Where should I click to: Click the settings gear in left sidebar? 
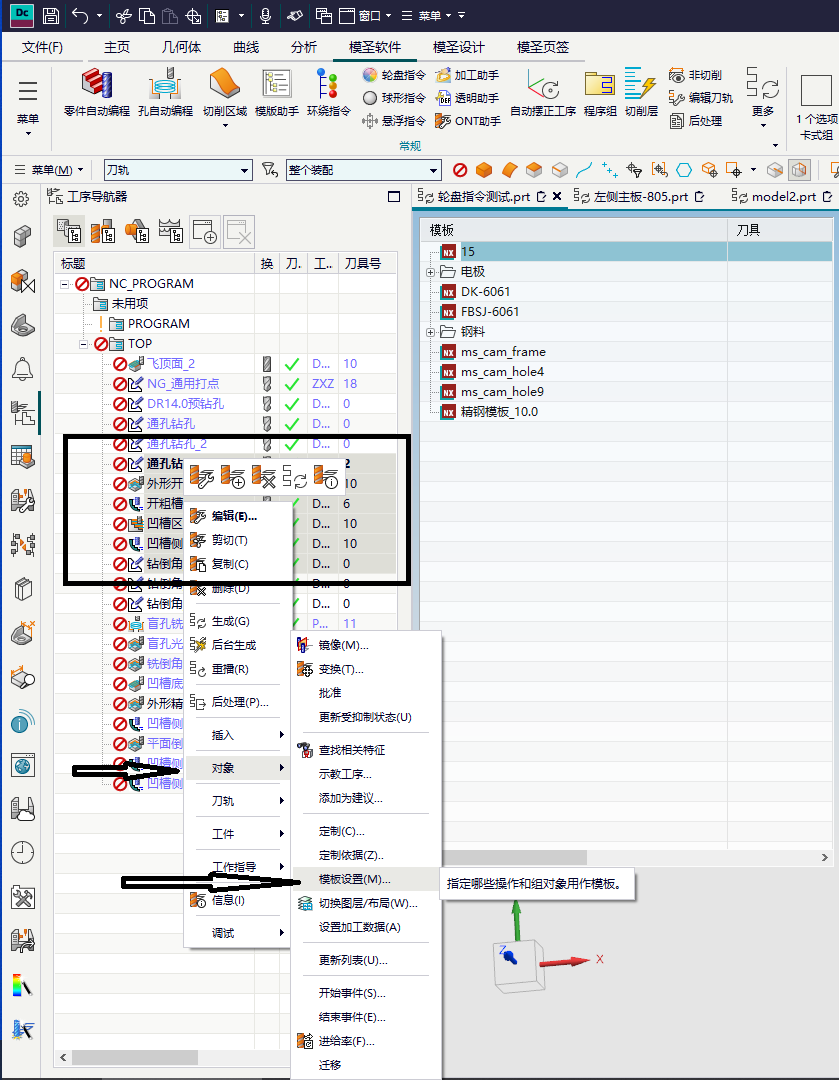(x=21, y=199)
